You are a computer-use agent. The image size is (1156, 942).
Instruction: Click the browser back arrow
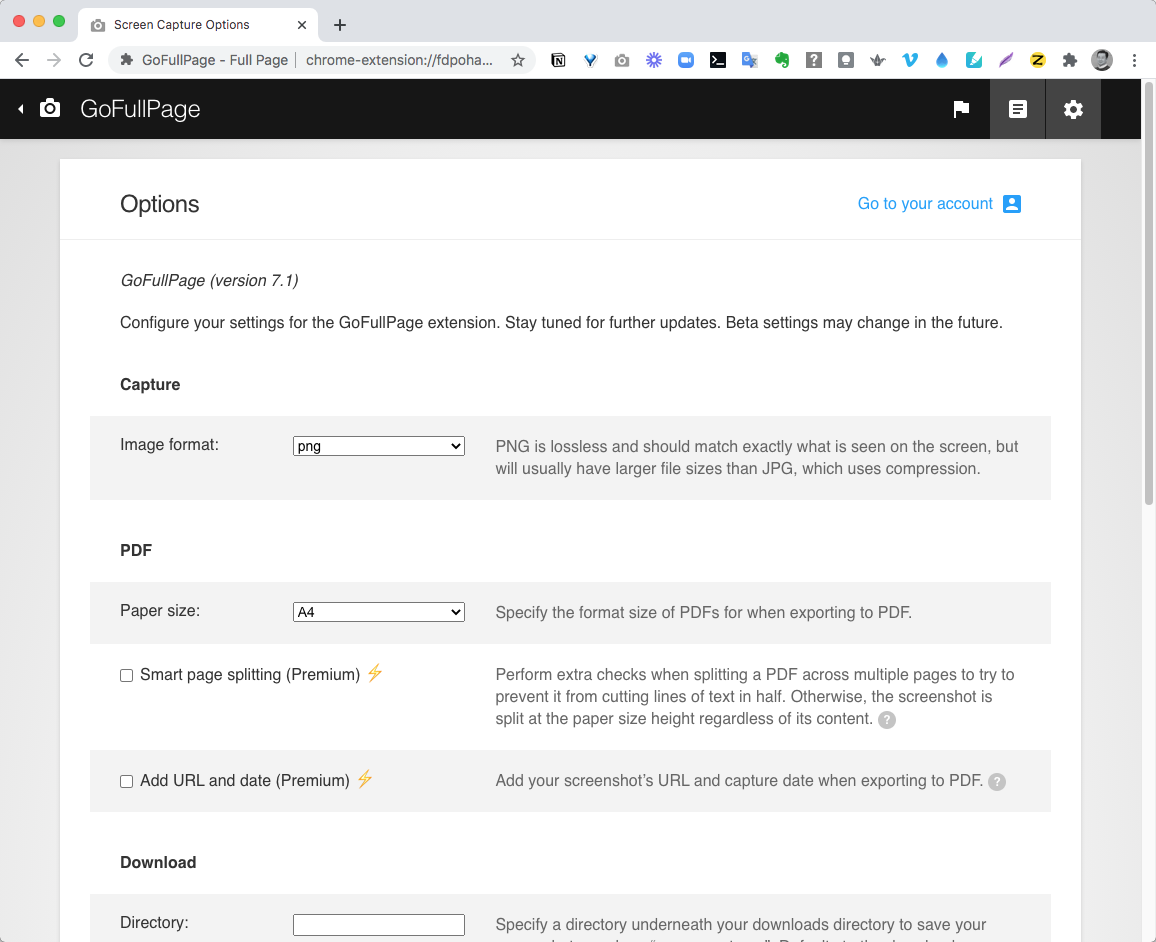click(x=22, y=60)
